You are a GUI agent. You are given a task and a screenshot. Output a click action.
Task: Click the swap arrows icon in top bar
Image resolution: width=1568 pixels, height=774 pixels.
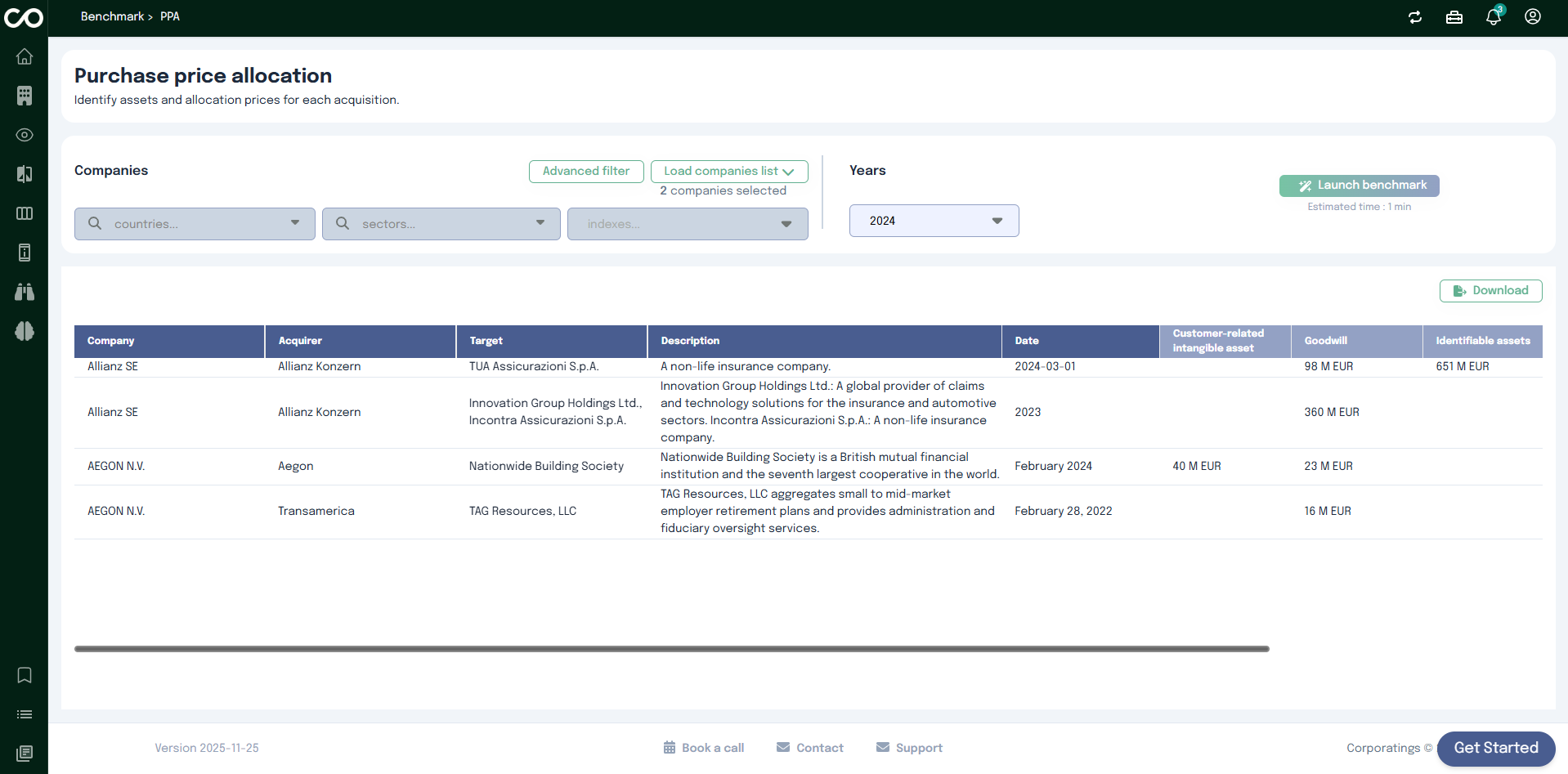[1415, 17]
